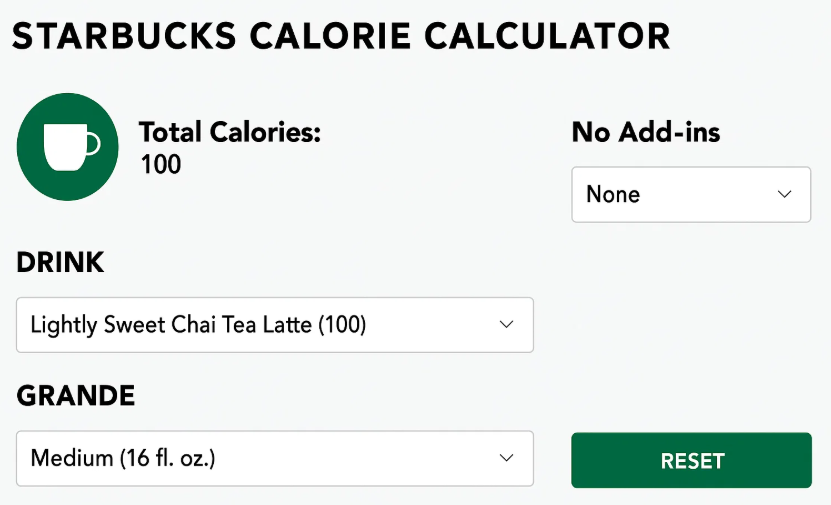Open the Add-ins dropdown showing None
The image size is (831, 505).
(x=690, y=194)
